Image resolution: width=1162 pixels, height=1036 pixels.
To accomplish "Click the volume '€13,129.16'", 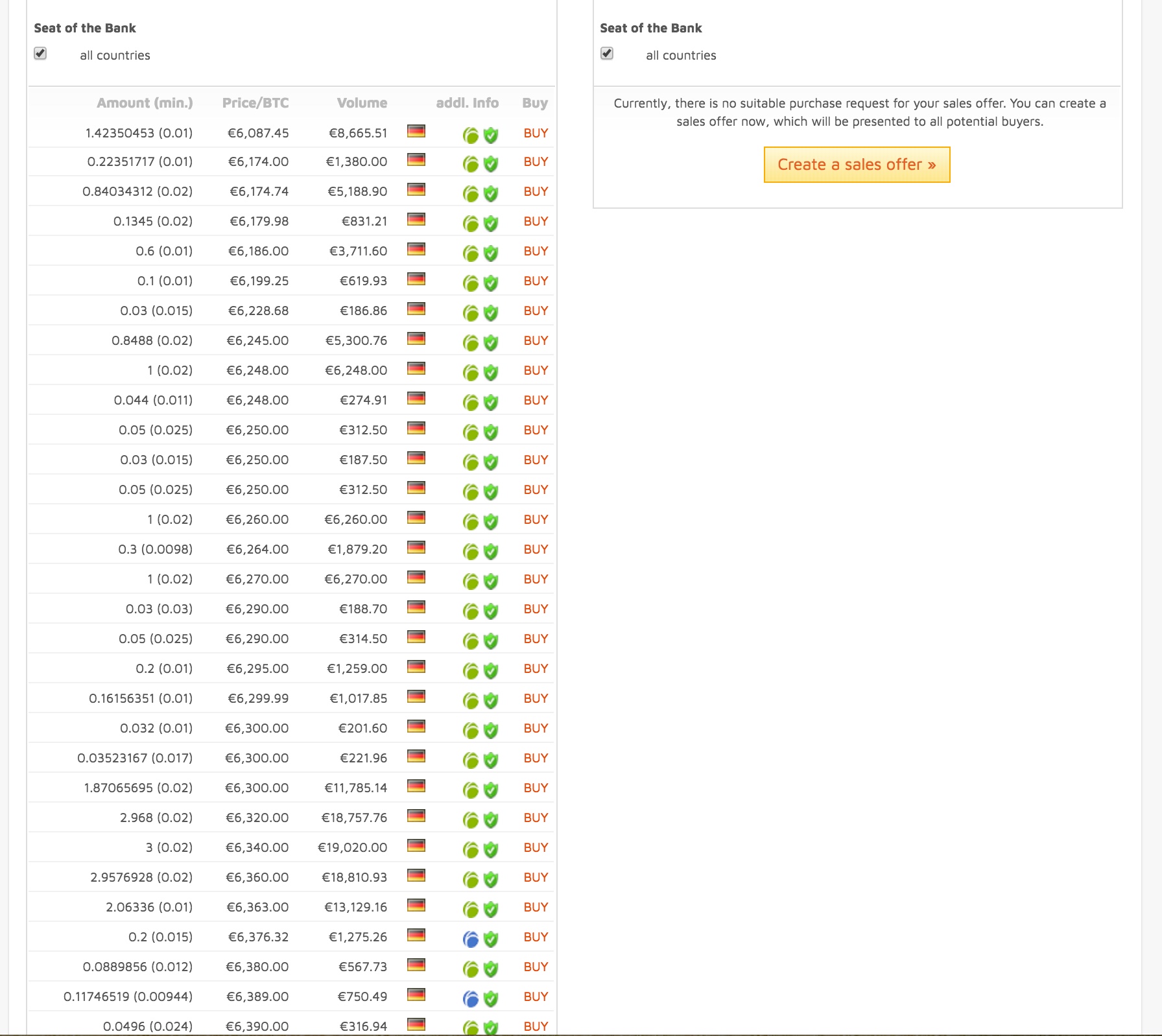I will (x=355, y=907).
